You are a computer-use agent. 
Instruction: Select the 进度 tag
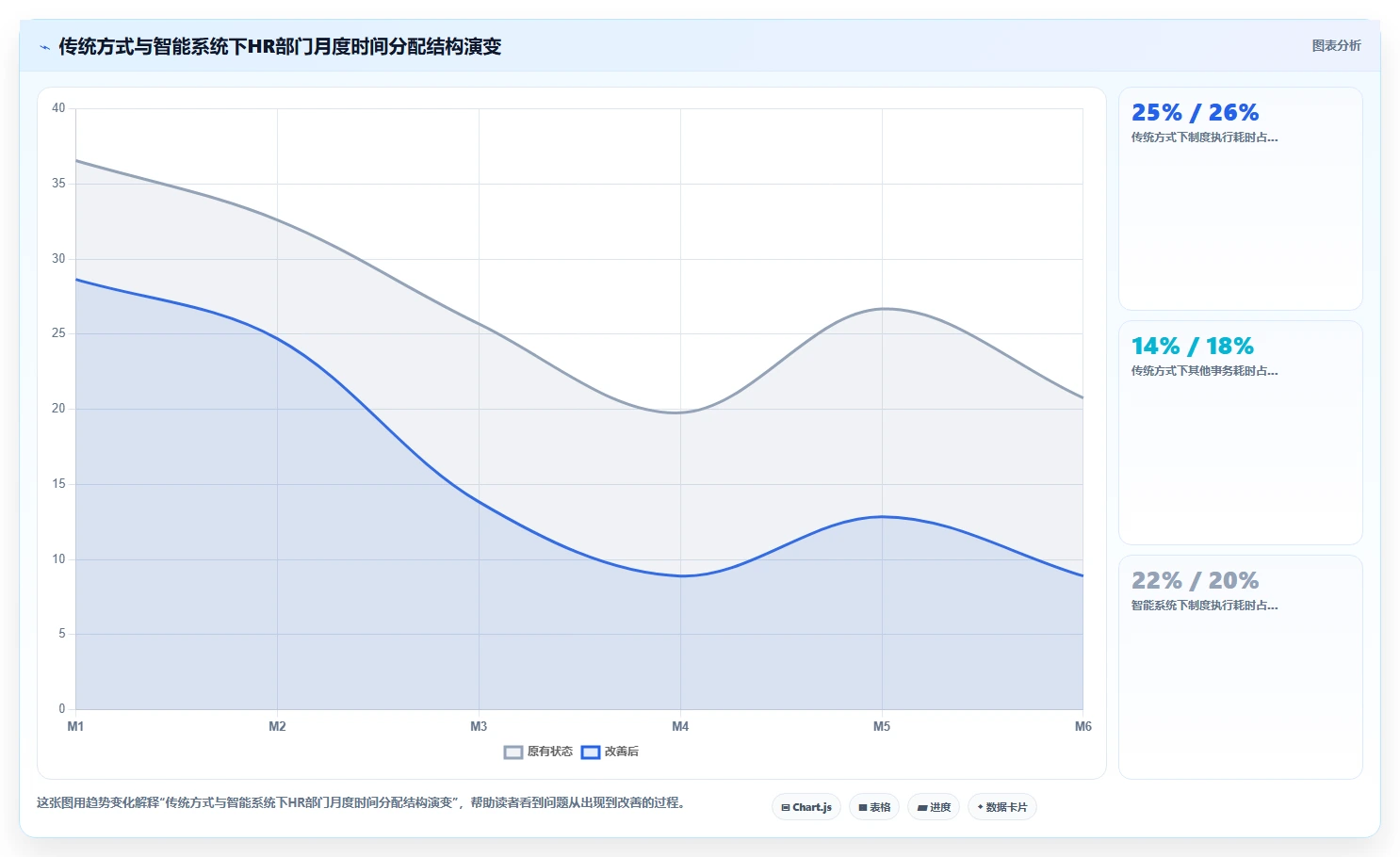tap(934, 807)
